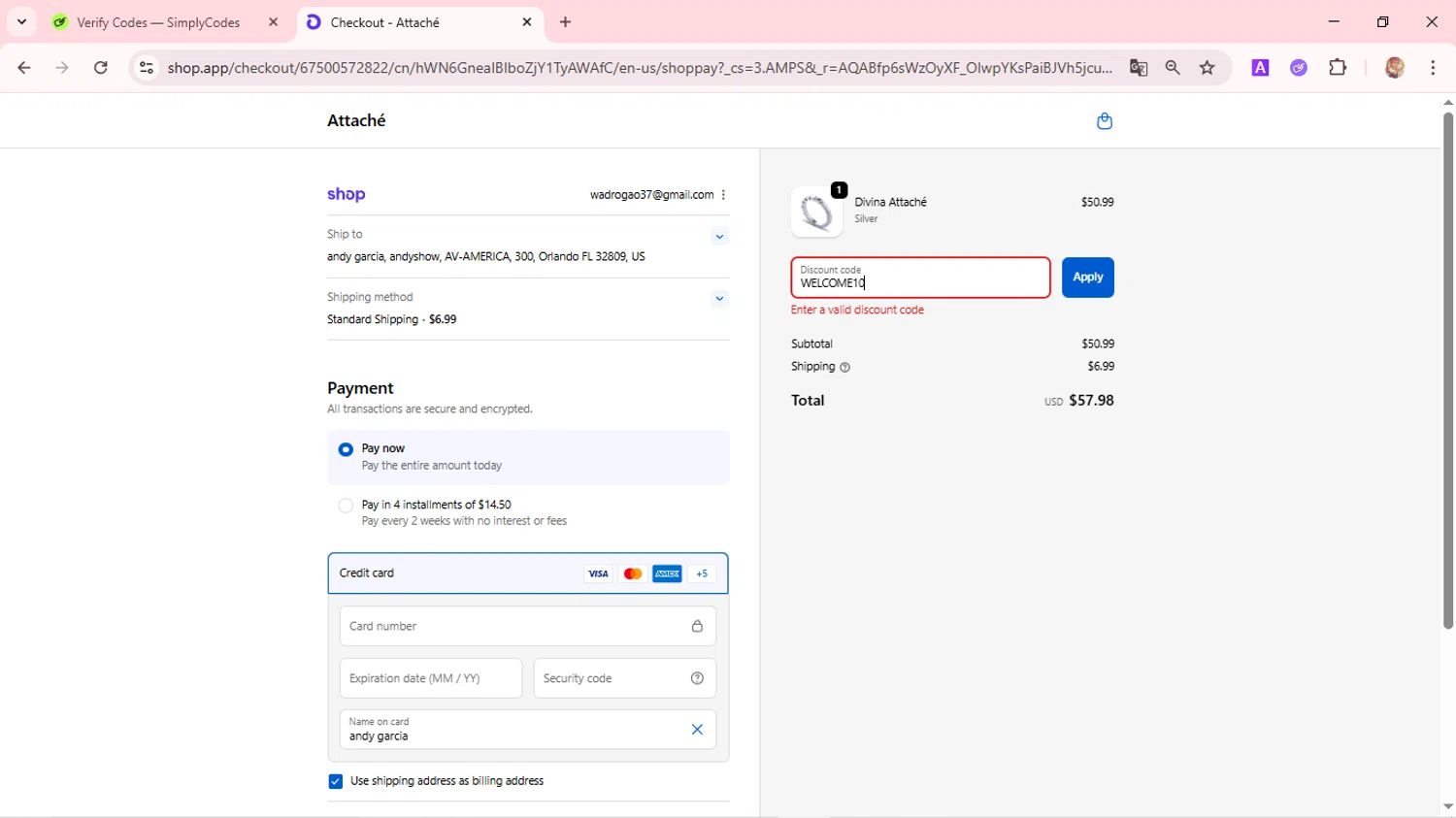The height and width of the screenshot is (818, 1456).
Task: Go forward in browser history
Action: click(62, 68)
